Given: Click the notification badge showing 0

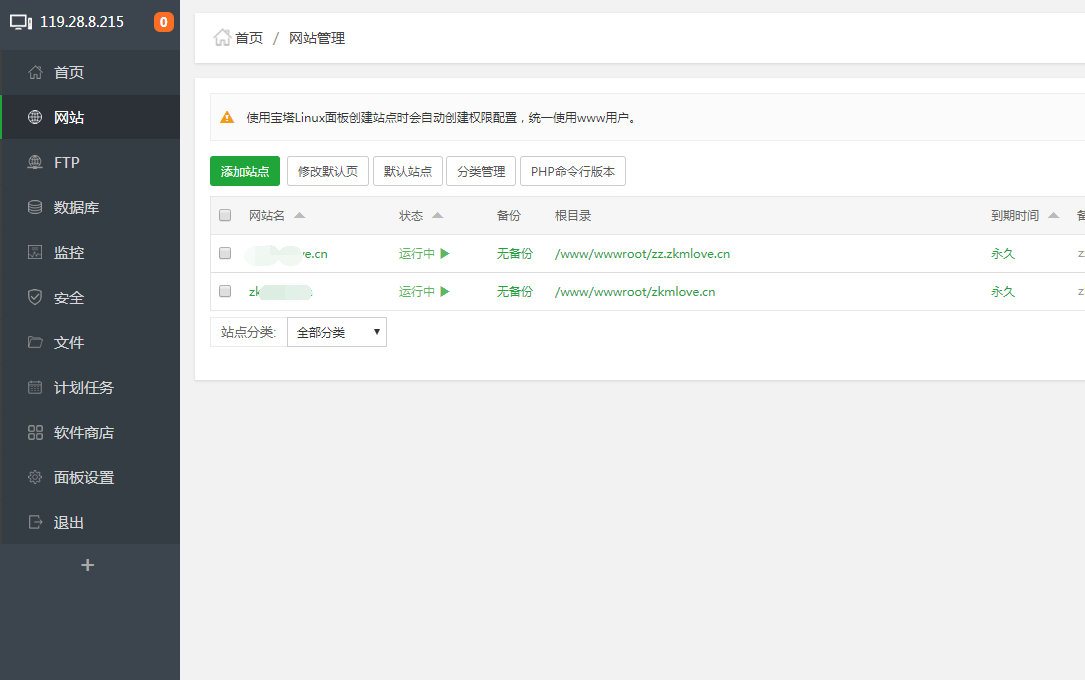Looking at the screenshot, I should [x=164, y=20].
